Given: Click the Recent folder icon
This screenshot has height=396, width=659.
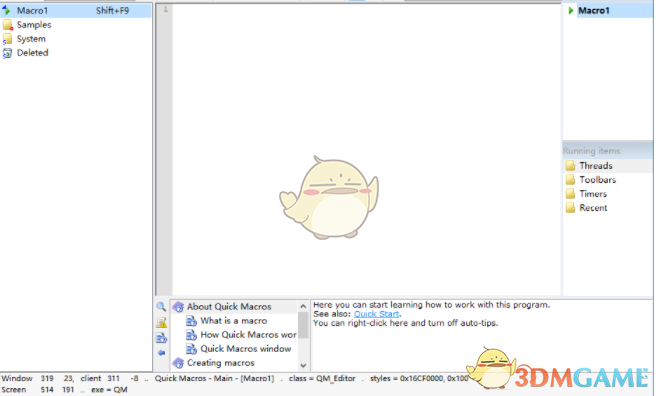Looking at the screenshot, I should [x=570, y=208].
